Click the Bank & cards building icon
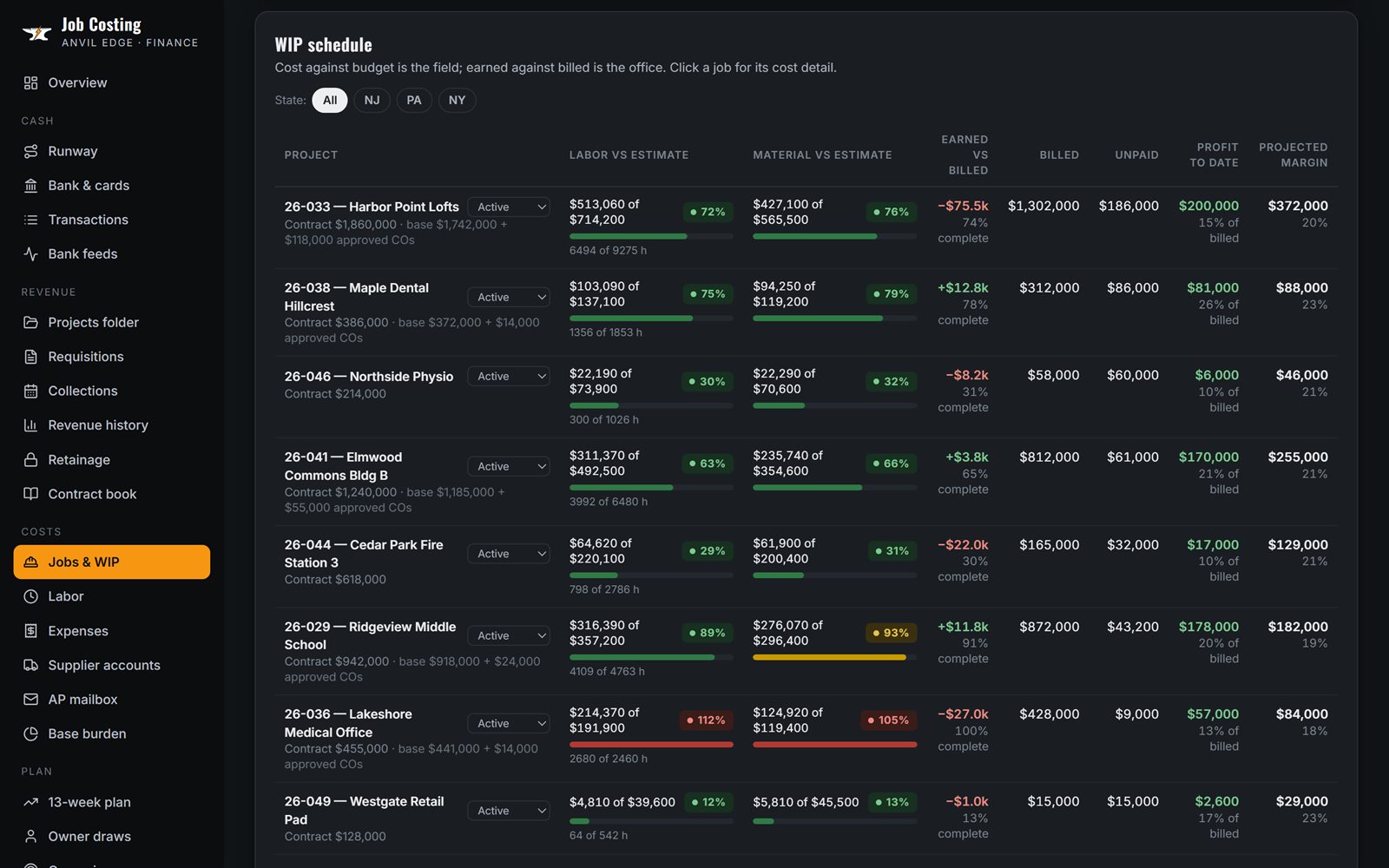The width and height of the screenshot is (1389, 868). 30,186
